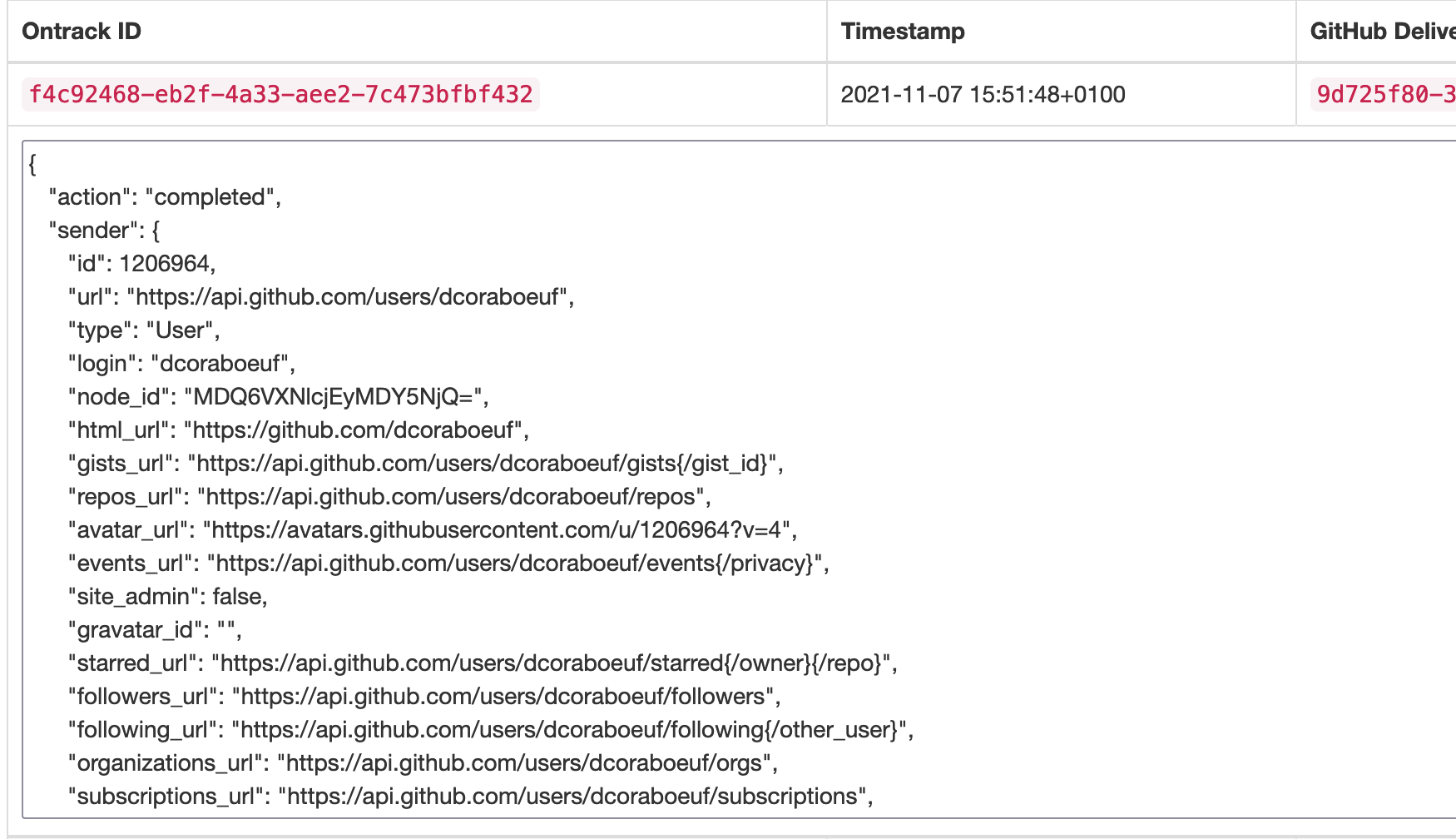Click the node_id value MDQ6VXNlcjEyMDY5NjQ=

336,397
